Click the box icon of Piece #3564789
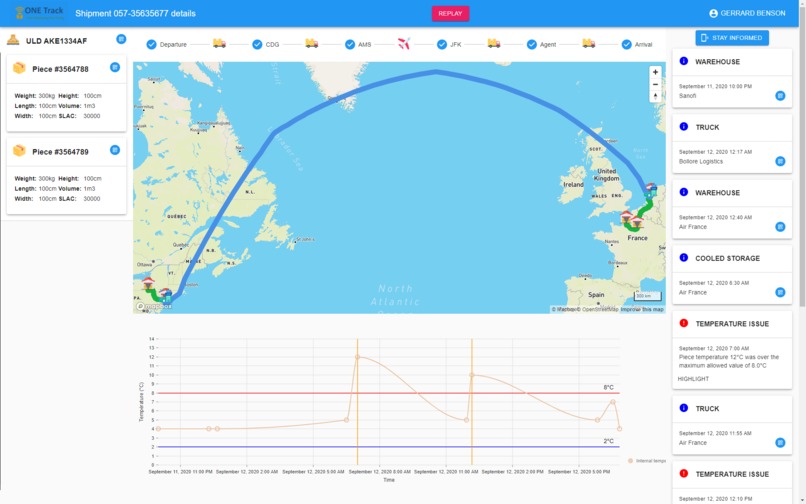 19,150
